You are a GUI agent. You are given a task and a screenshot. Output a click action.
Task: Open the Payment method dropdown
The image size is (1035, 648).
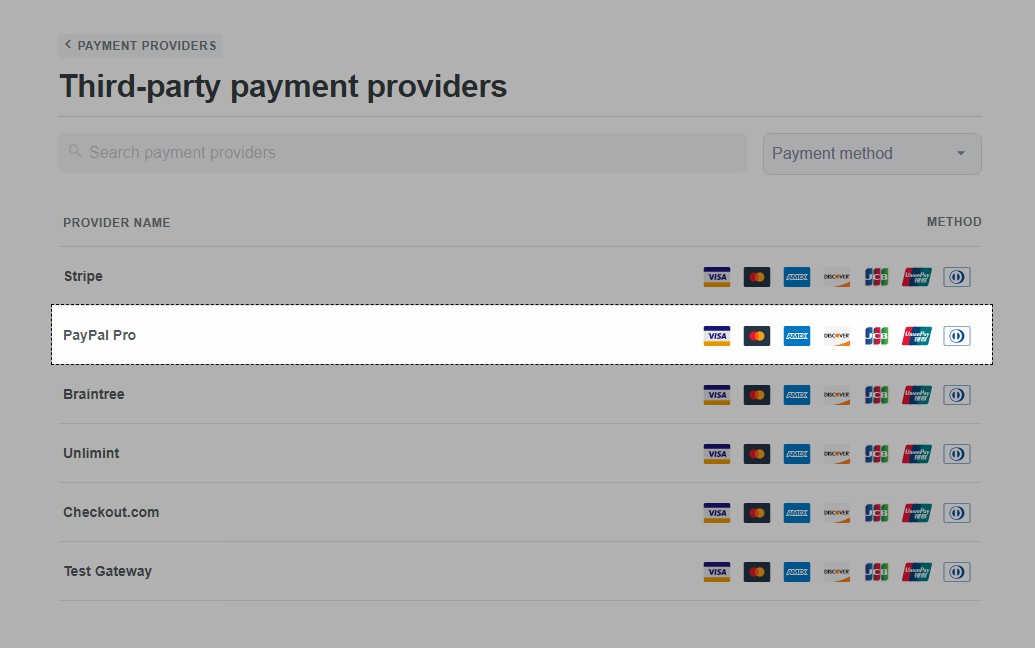pyautogui.click(x=871, y=153)
